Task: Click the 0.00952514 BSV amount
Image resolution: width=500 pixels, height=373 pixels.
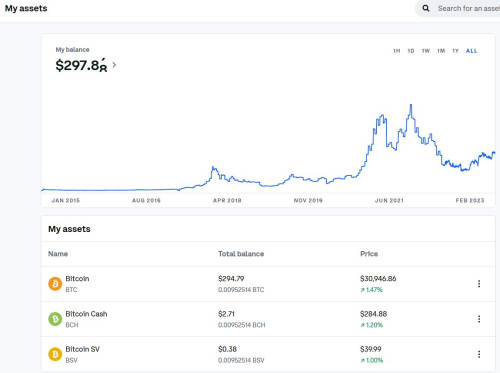Action: [241, 360]
